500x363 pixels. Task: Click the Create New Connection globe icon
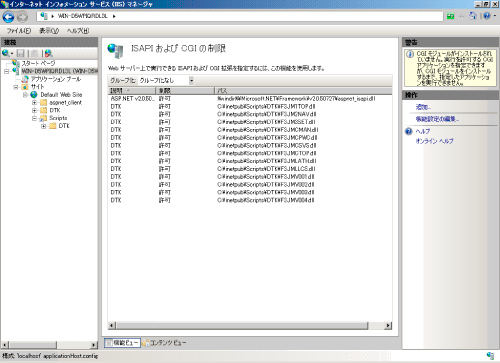click(x=6, y=53)
